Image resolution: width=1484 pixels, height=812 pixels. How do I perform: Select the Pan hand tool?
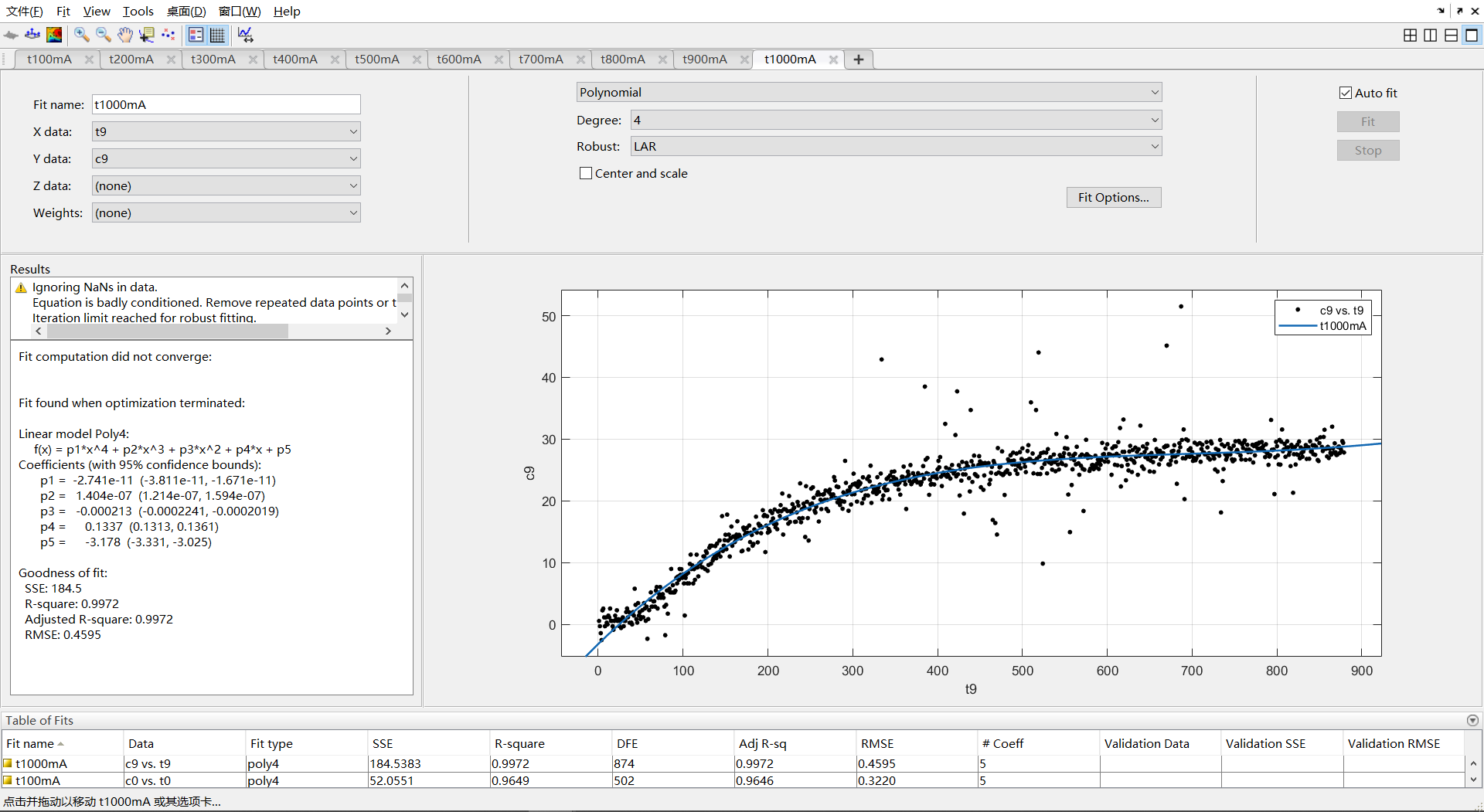point(125,35)
